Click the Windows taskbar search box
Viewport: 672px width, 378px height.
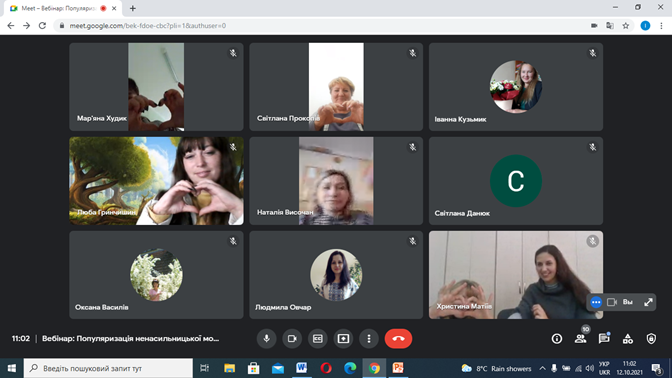pyautogui.click(x=108, y=368)
